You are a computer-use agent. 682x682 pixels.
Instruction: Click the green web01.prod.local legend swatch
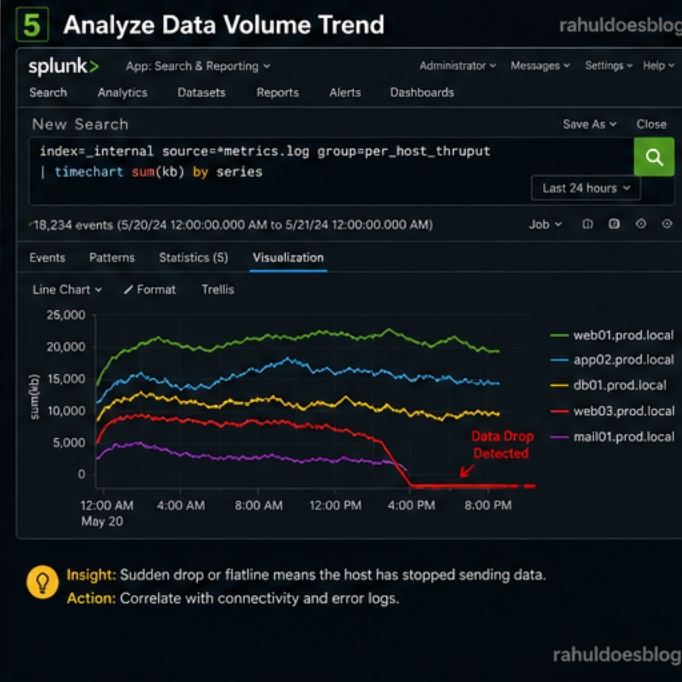[x=559, y=335]
